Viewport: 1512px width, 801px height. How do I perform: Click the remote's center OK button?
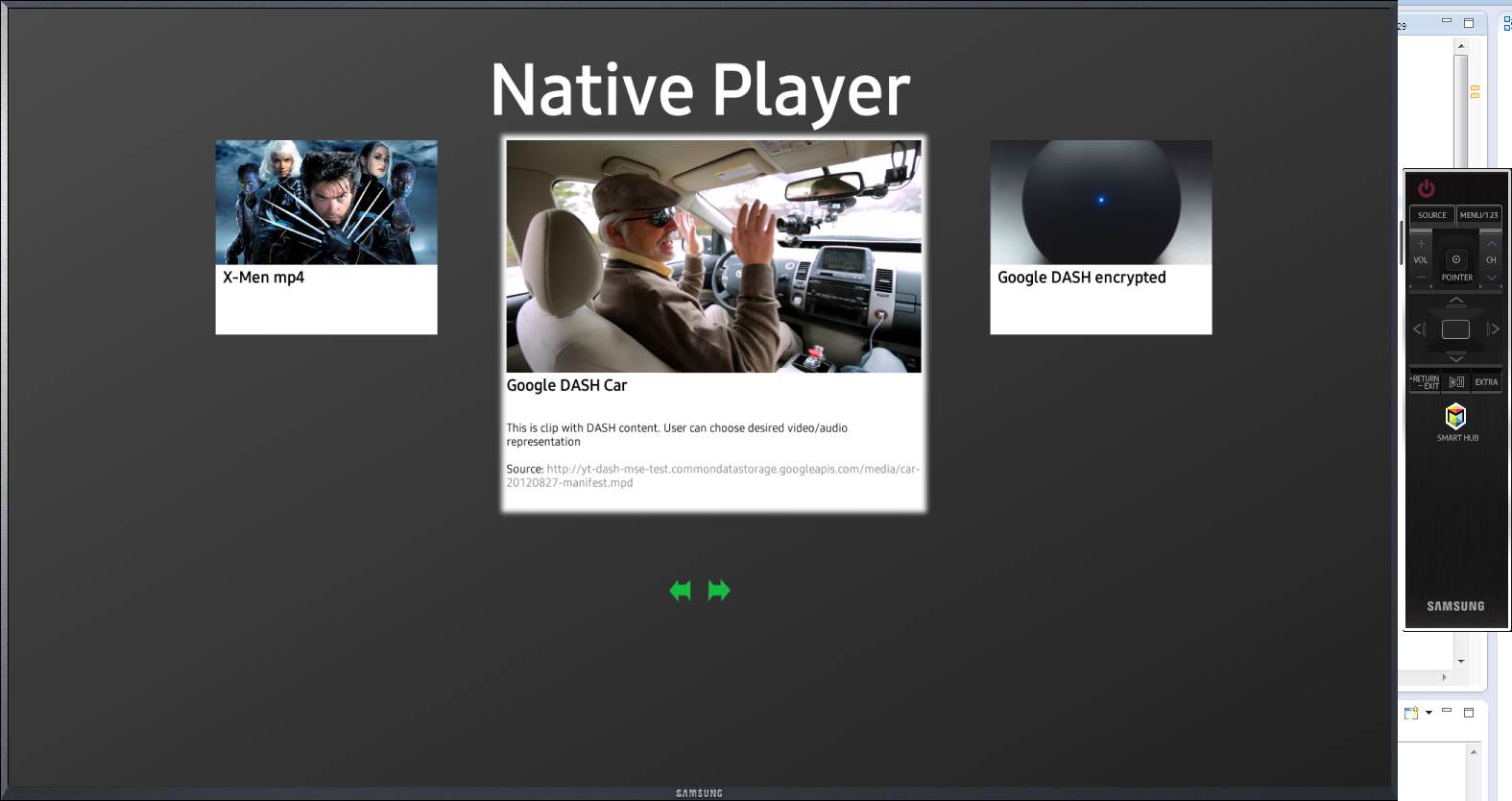(x=1455, y=329)
